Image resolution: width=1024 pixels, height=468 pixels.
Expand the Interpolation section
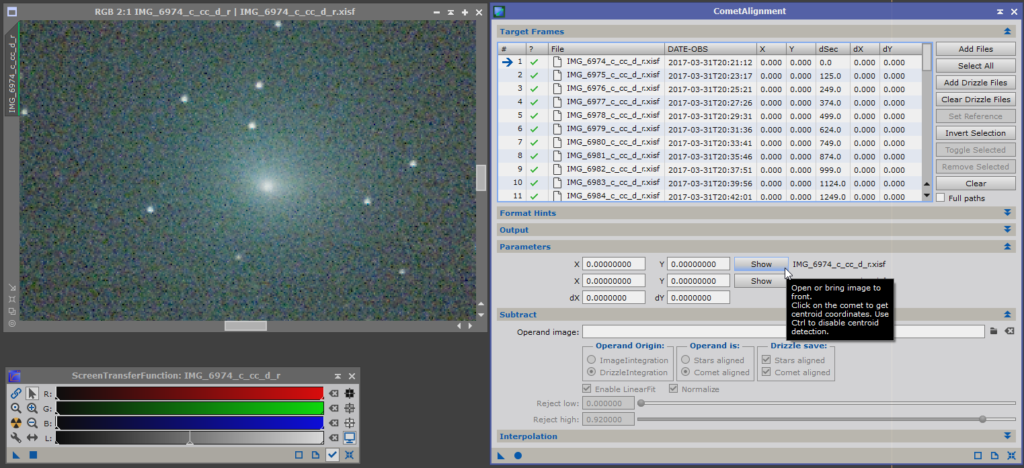coord(1009,436)
